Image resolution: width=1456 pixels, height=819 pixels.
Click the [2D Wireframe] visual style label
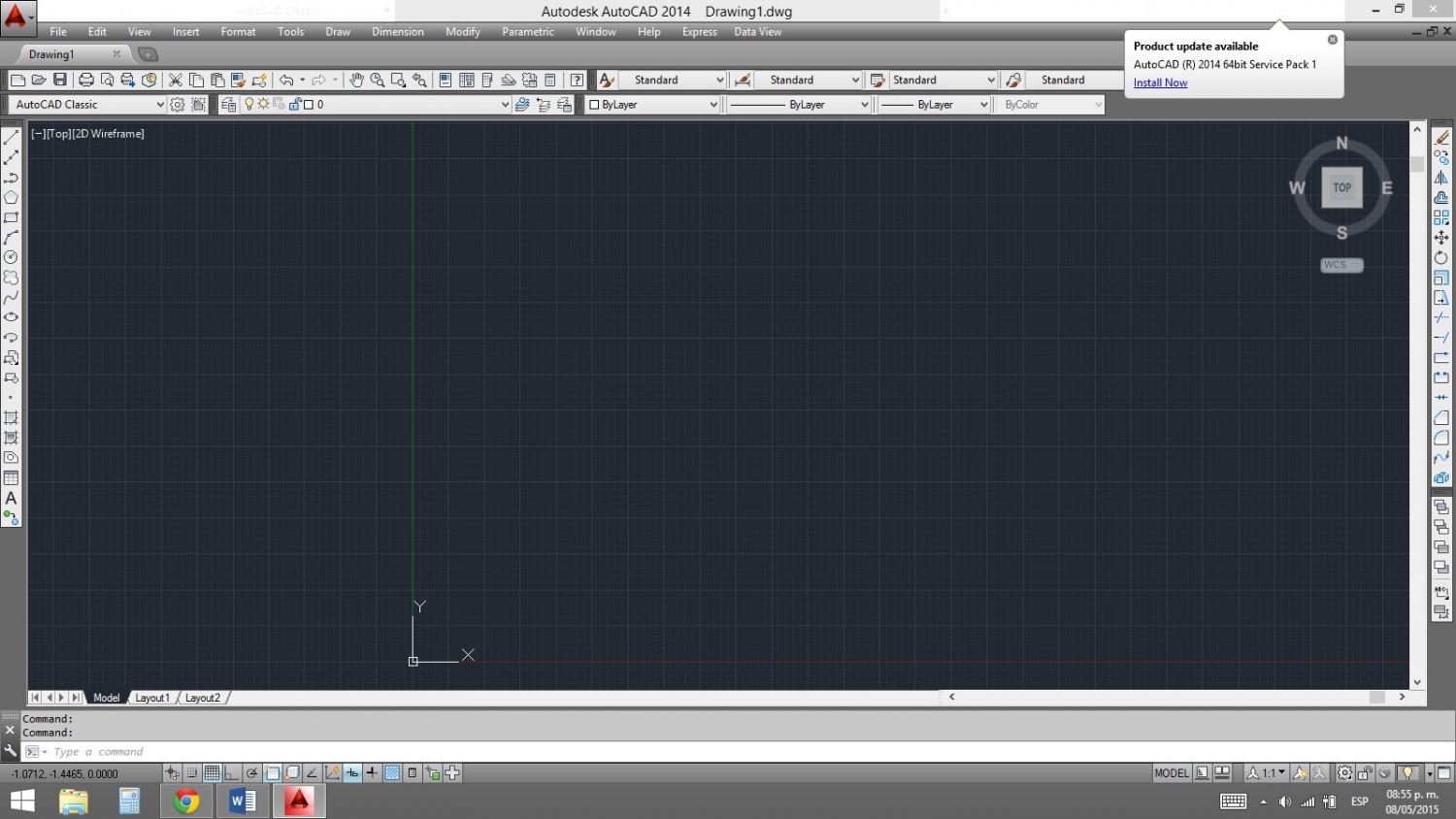click(x=109, y=134)
